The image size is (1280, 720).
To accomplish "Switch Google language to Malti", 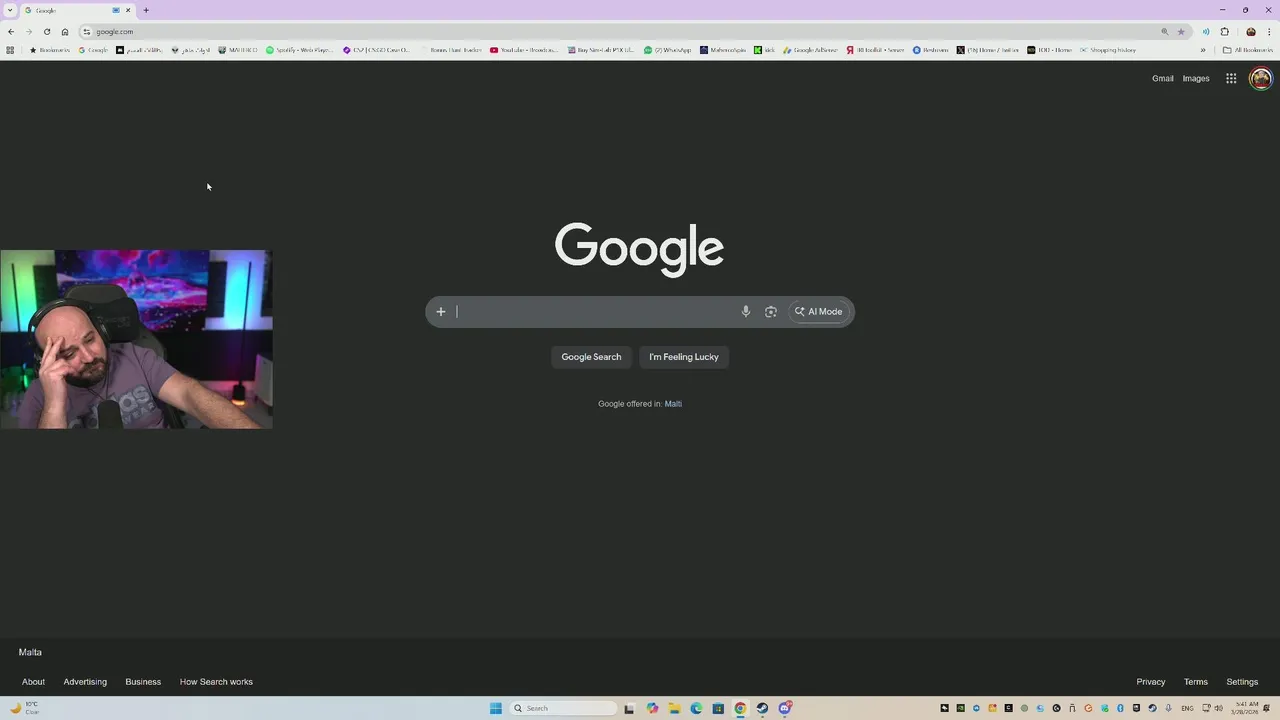I will pos(673,404).
